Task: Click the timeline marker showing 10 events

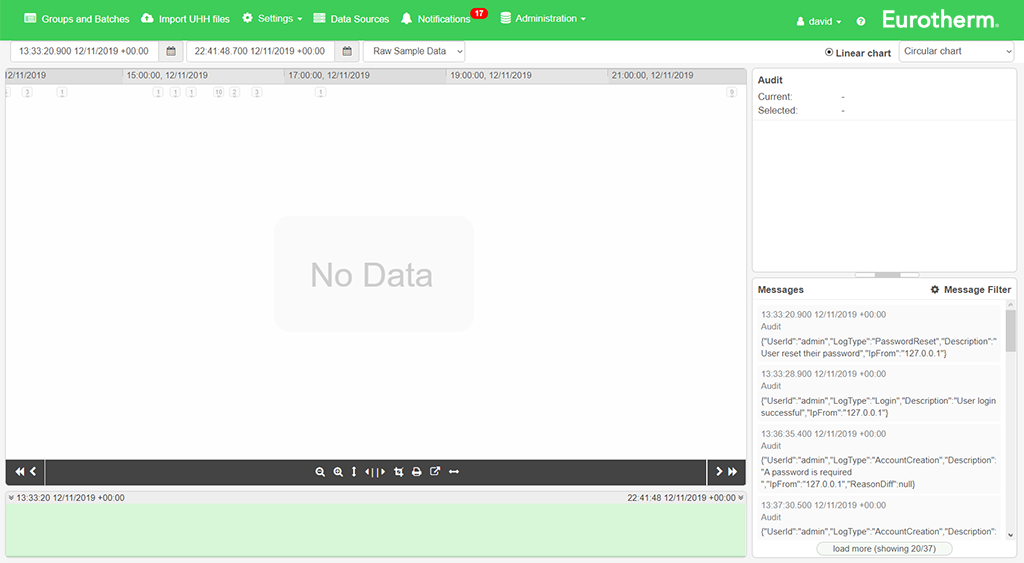Action: click(x=218, y=92)
